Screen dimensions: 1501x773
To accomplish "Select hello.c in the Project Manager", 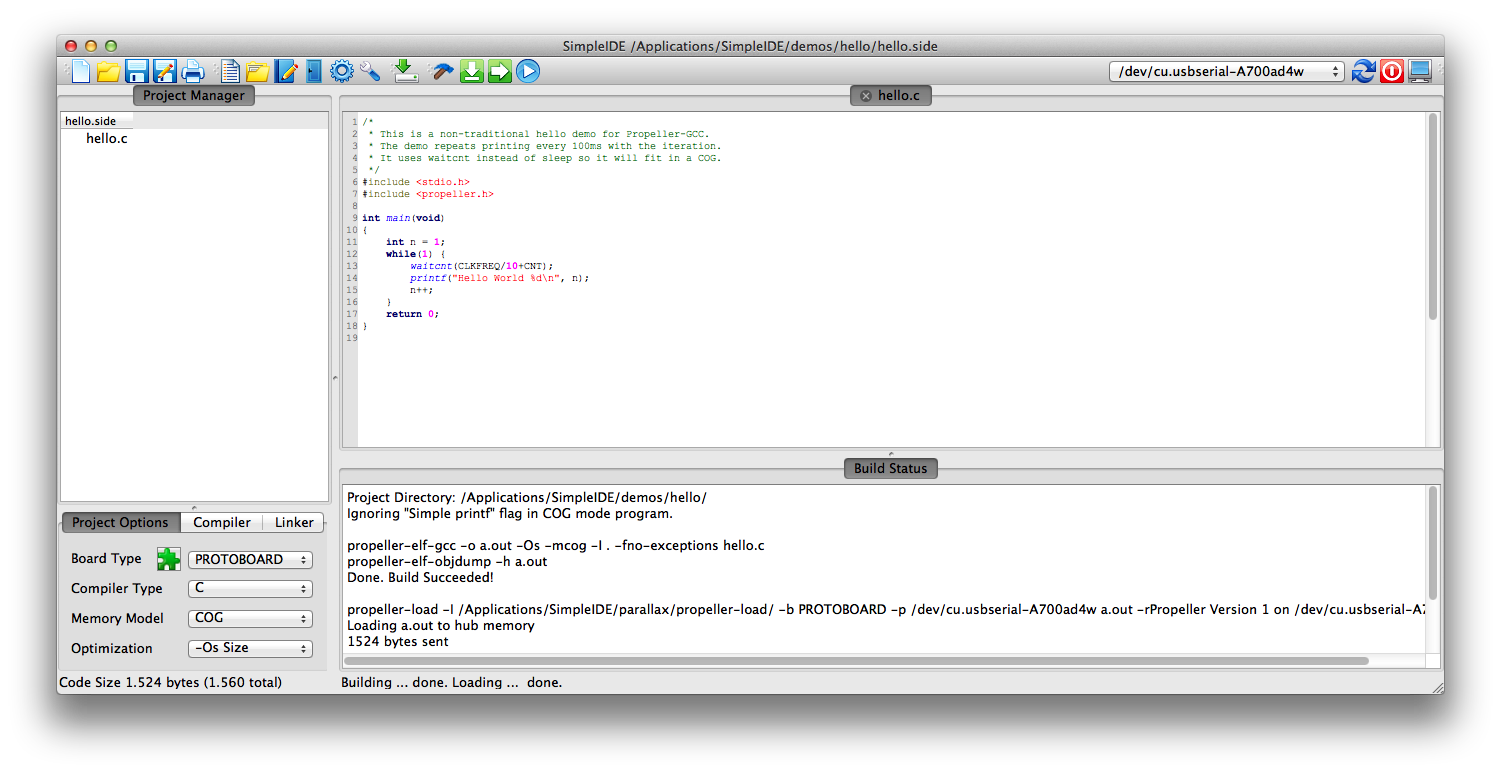I will click(x=107, y=139).
